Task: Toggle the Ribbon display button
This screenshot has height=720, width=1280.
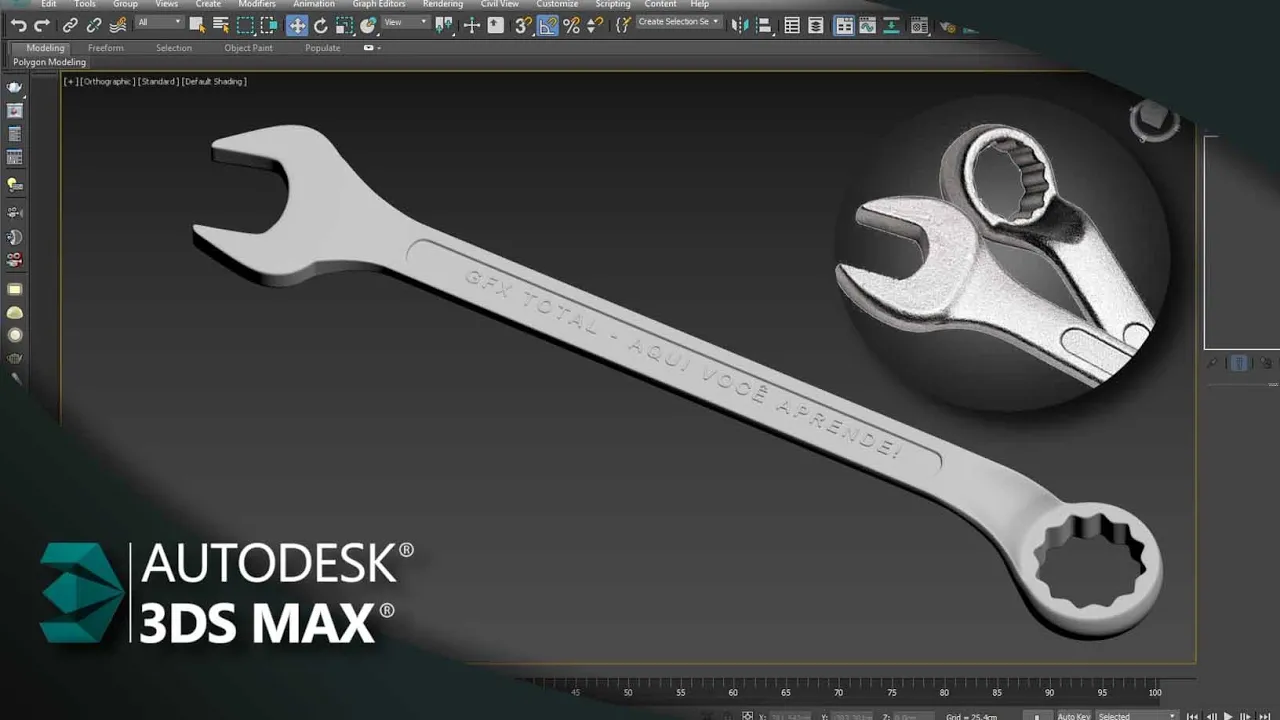Action: [x=844, y=25]
